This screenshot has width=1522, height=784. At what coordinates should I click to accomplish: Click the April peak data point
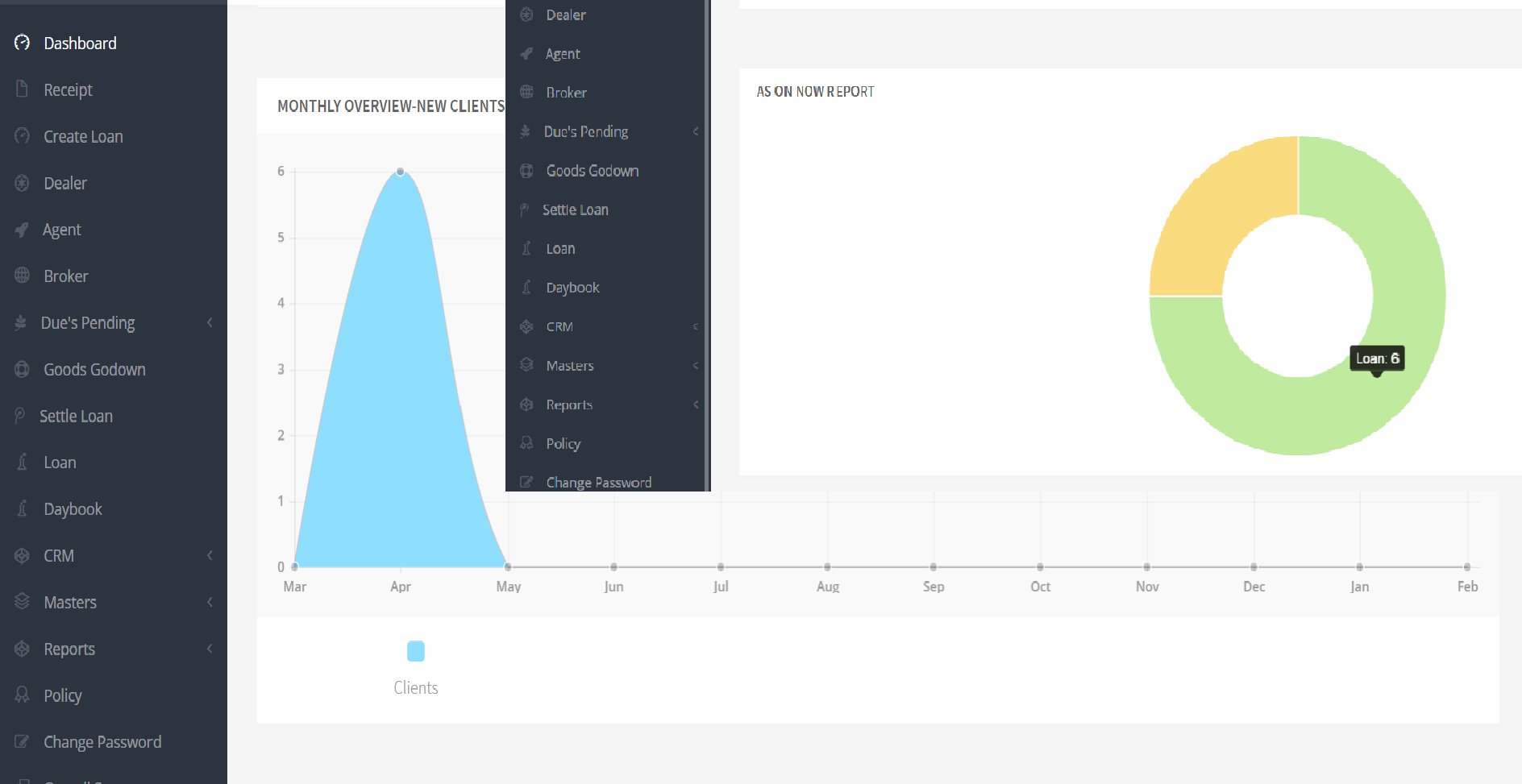pos(401,172)
